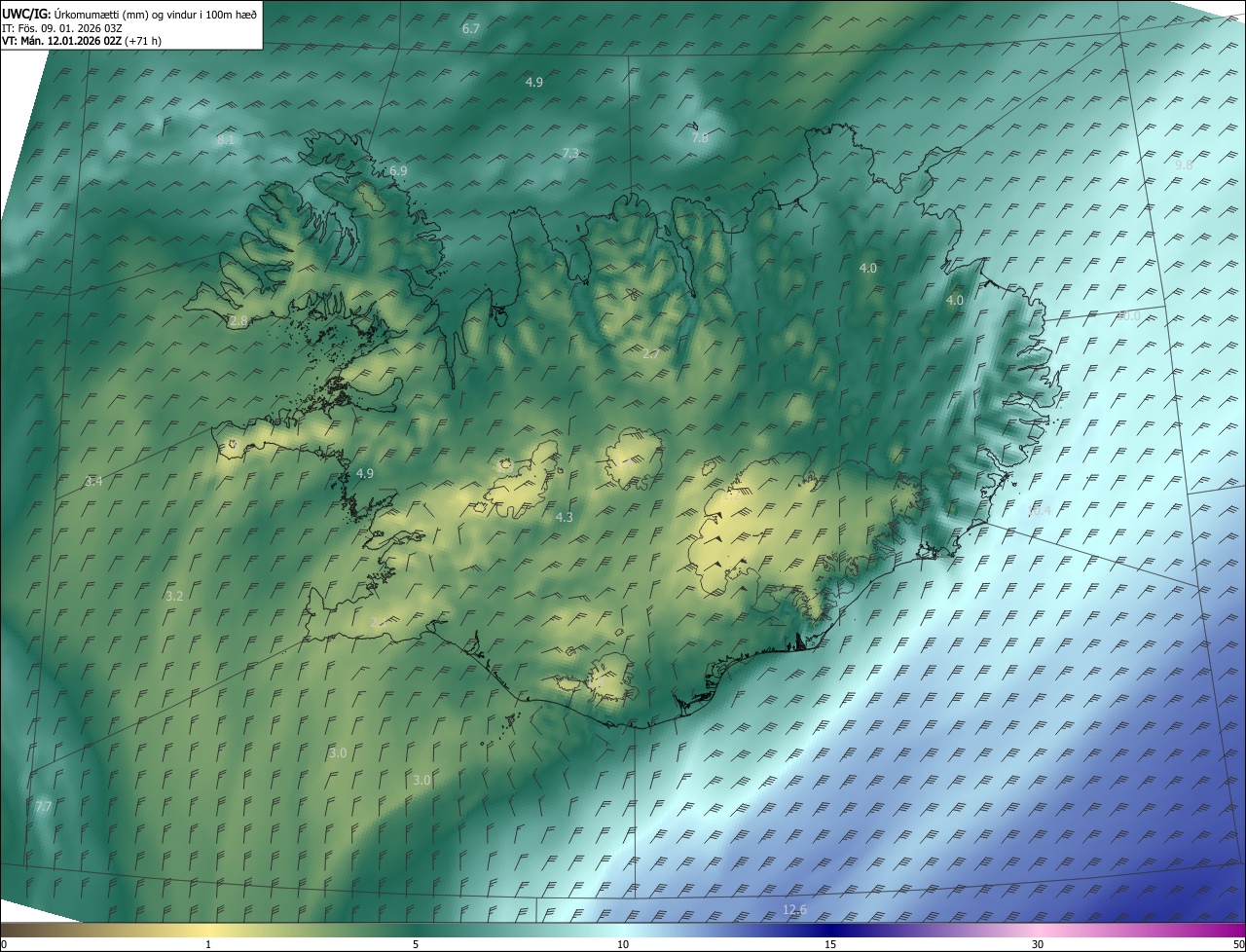Click the colorbar tick label '1'
Image resolution: width=1246 pixels, height=952 pixels.
point(208,944)
